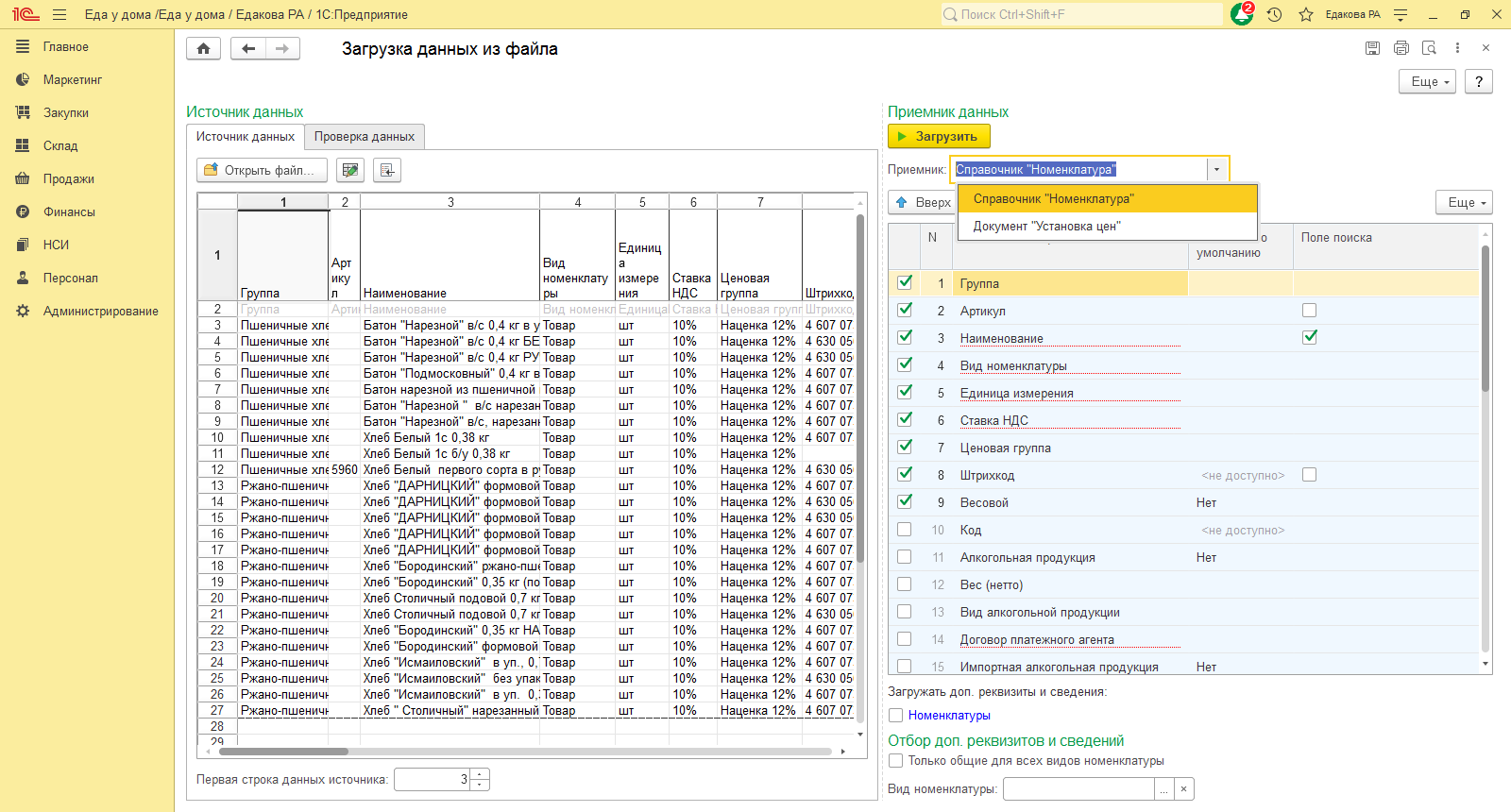Open the top Еще menu
Viewport: 1511px width, 812px height.
point(1428,81)
